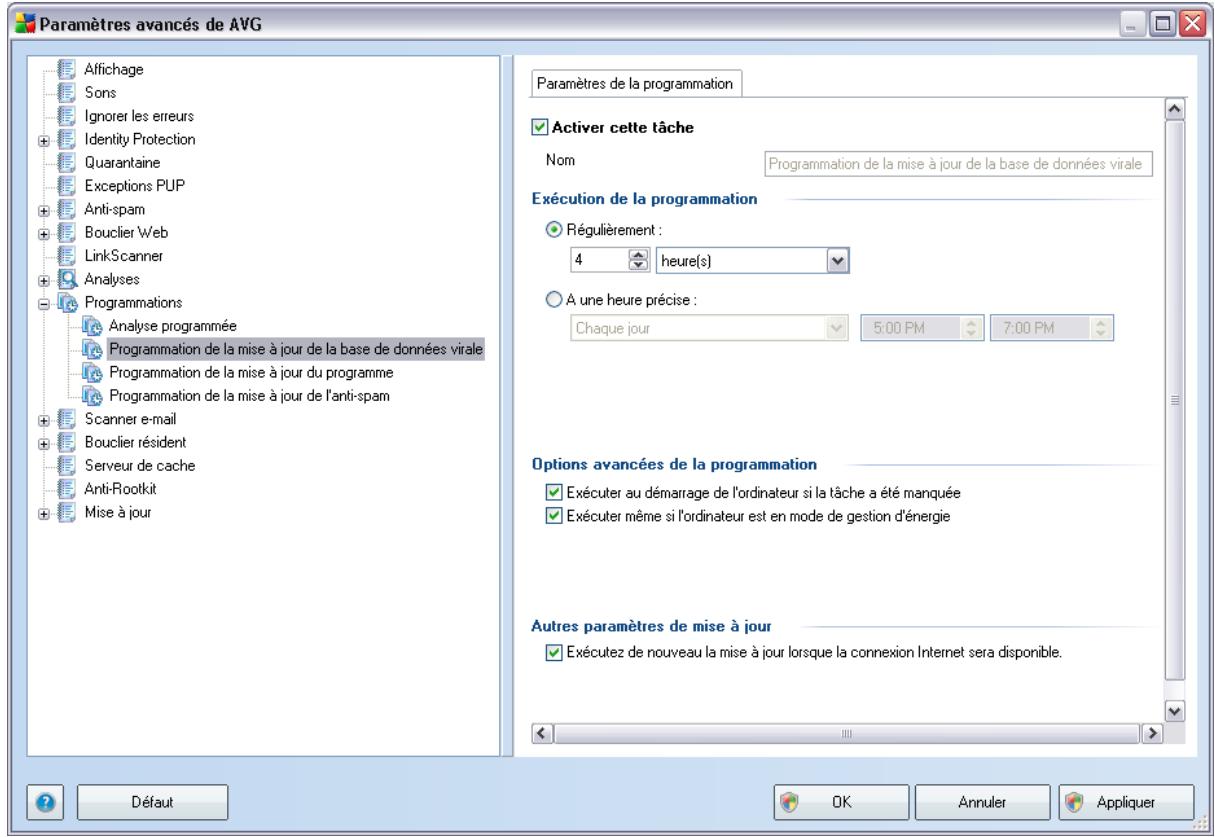
Task: Click the Quarantaine item icon
Action: (x=67, y=161)
